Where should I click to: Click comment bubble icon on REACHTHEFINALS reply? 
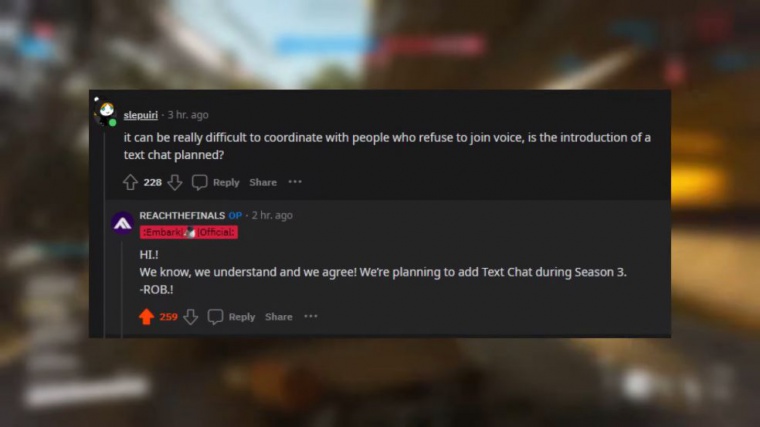point(215,316)
